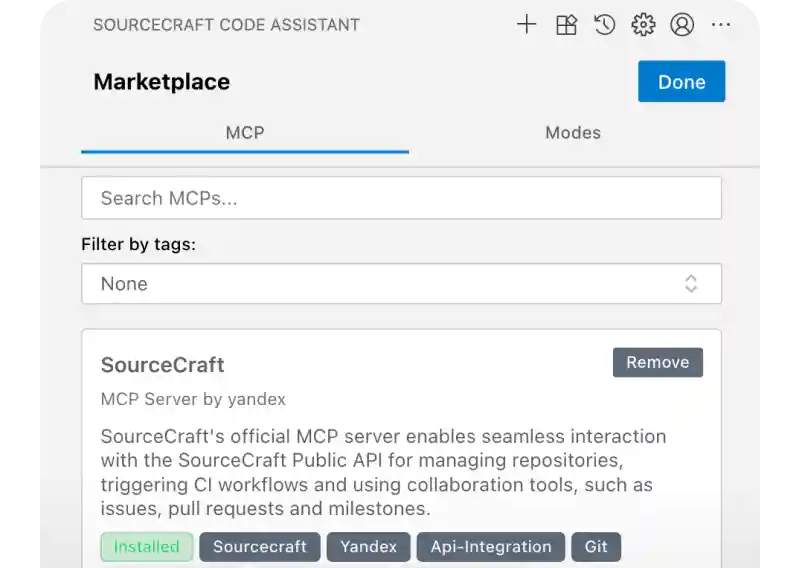This screenshot has width=800, height=568.
Task: Click the plus icon to start new task
Action: click(526, 25)
